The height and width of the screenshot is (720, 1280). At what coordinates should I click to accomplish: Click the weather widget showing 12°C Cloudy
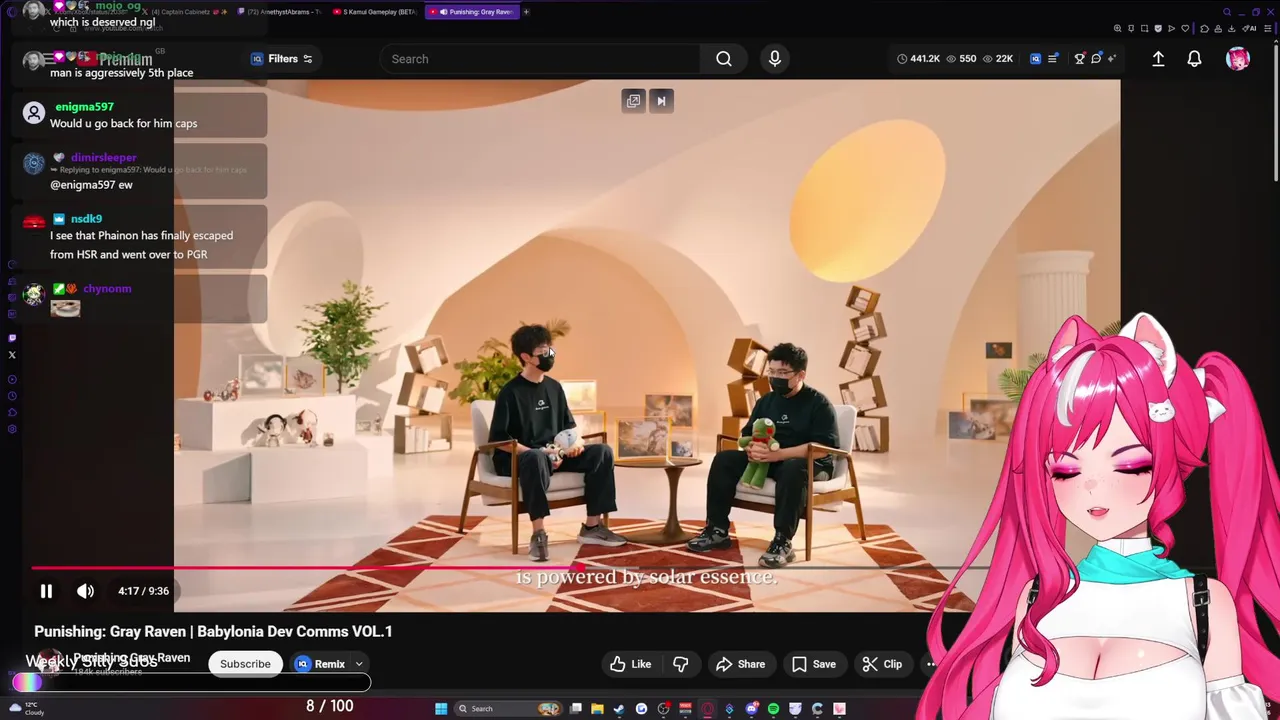(28, 709)
